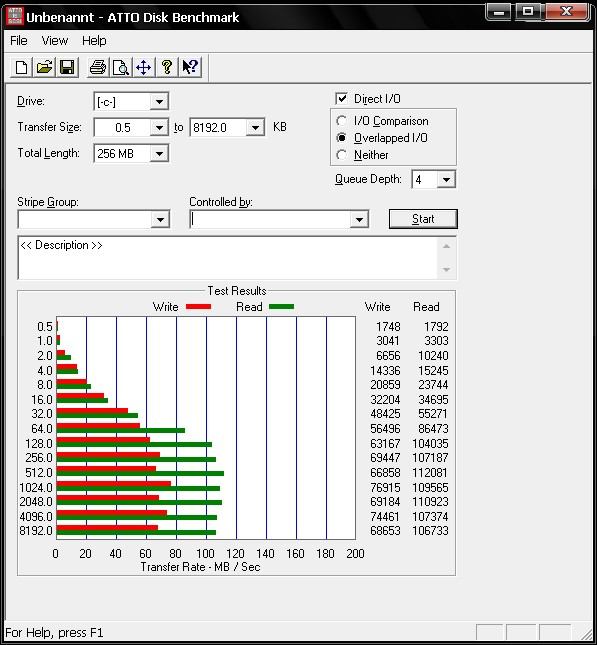The height and width of the screenshot is (645, 597).
Task: Open the Help menu
Action: click(94, 41)
